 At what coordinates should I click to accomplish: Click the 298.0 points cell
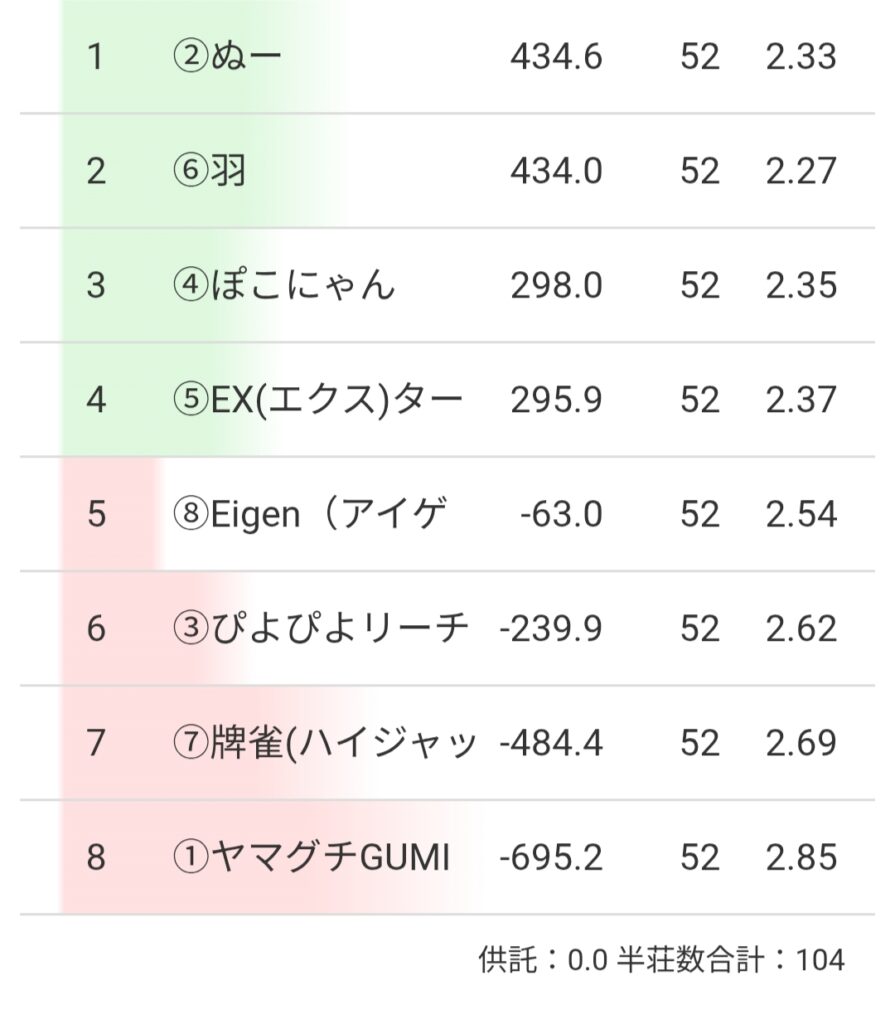pyautogui.click(x=556, y=286)
